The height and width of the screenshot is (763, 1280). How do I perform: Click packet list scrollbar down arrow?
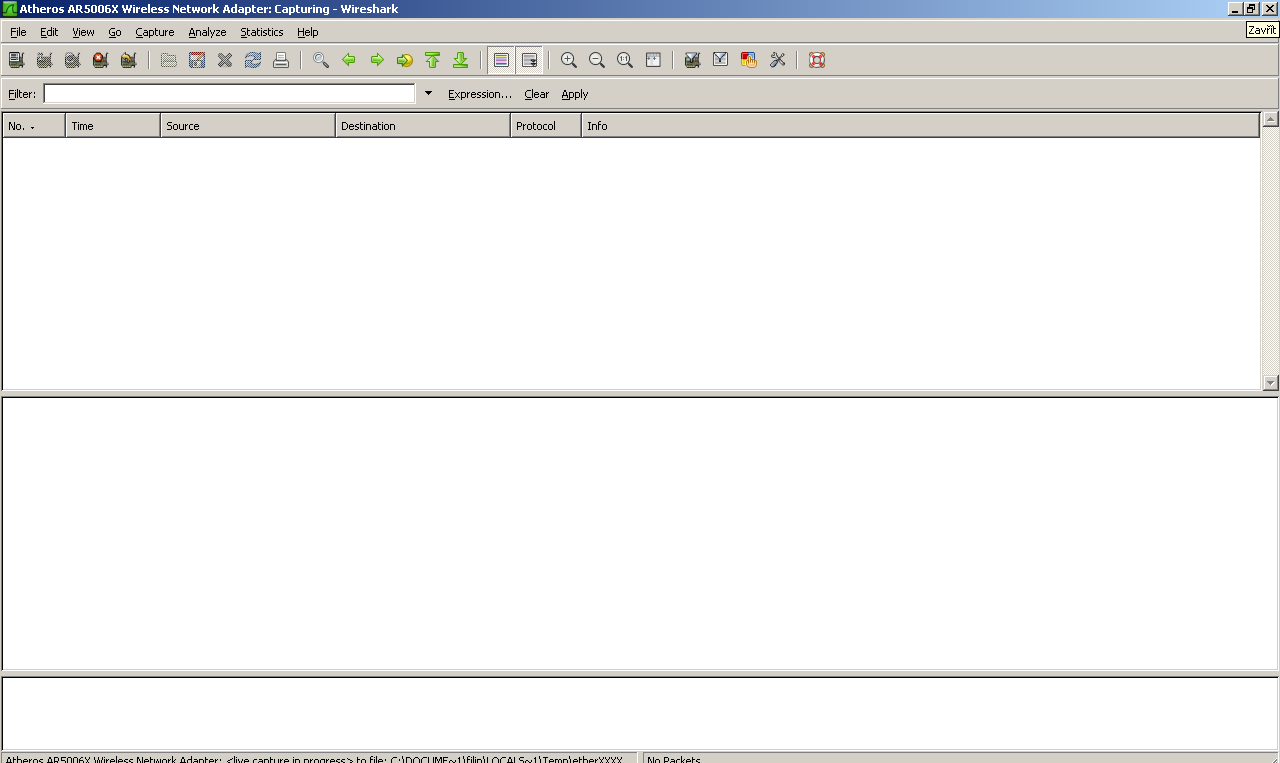click(x=1271, y=383)
